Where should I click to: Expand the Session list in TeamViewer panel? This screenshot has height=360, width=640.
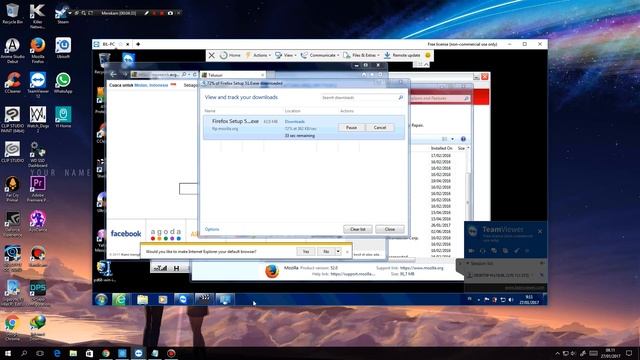click(468, 263)
